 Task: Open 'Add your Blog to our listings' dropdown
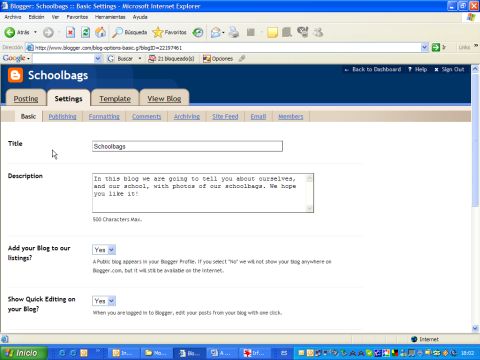[x=104, y=250]
